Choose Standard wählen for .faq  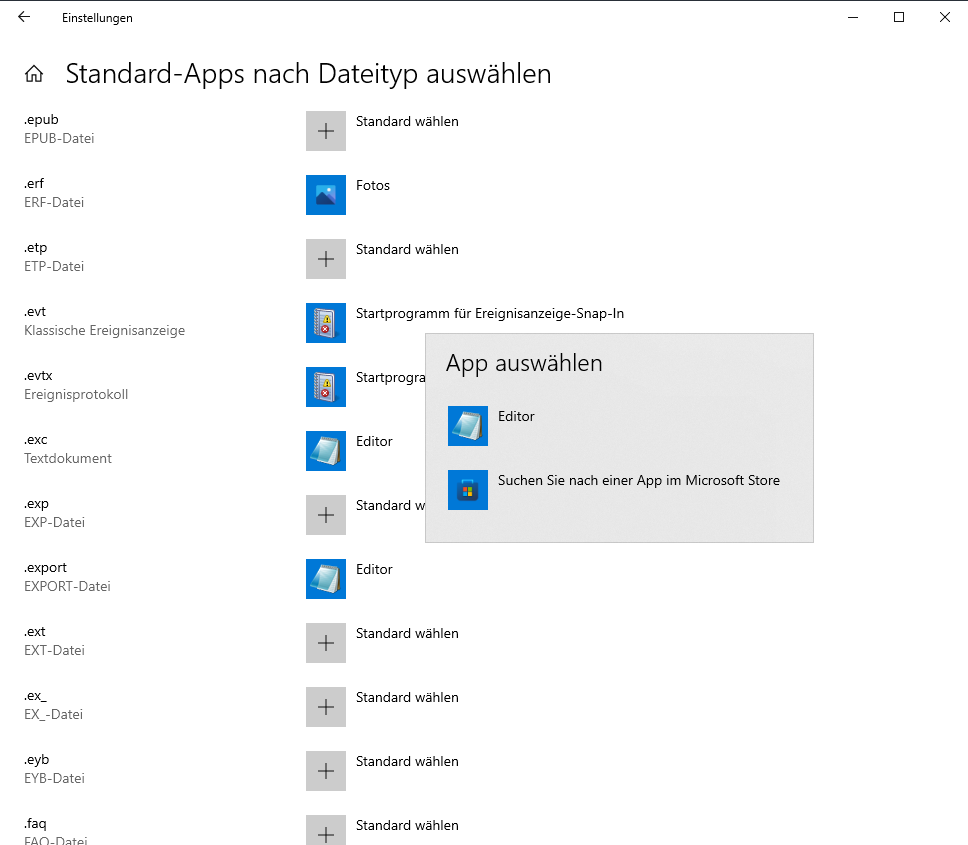(407, 825)
